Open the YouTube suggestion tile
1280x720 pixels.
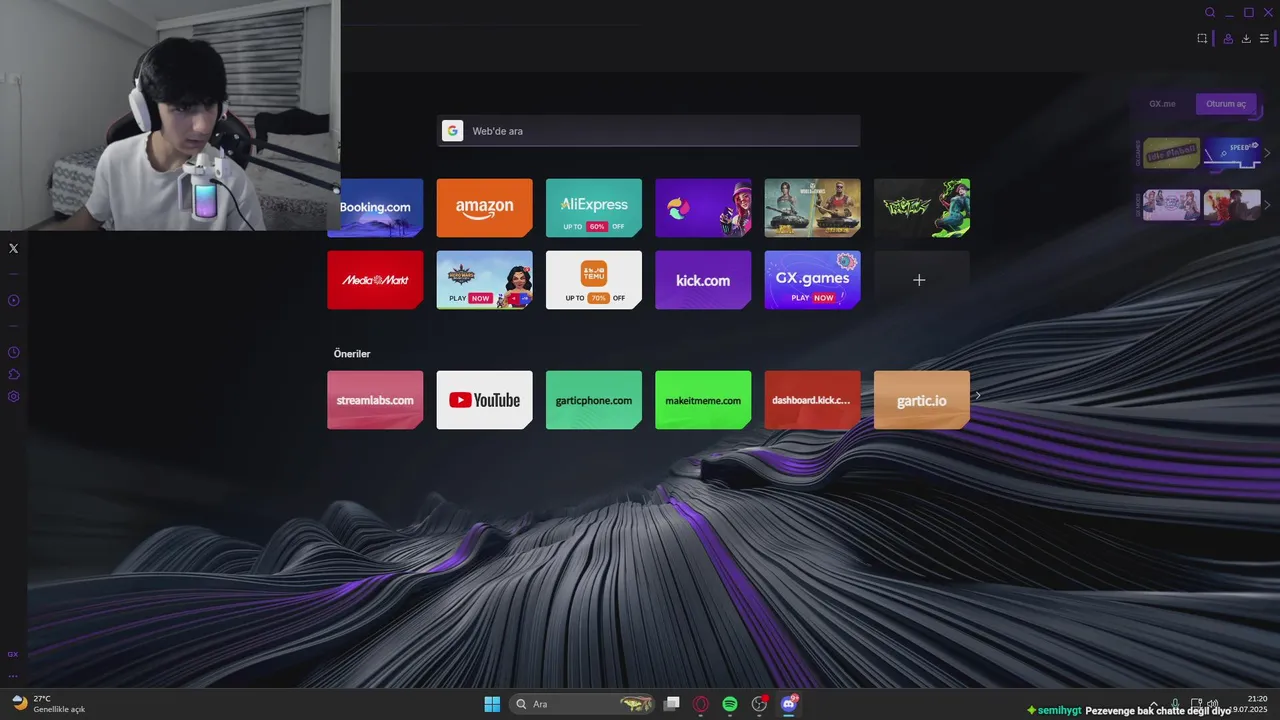(x=484, y=400)
